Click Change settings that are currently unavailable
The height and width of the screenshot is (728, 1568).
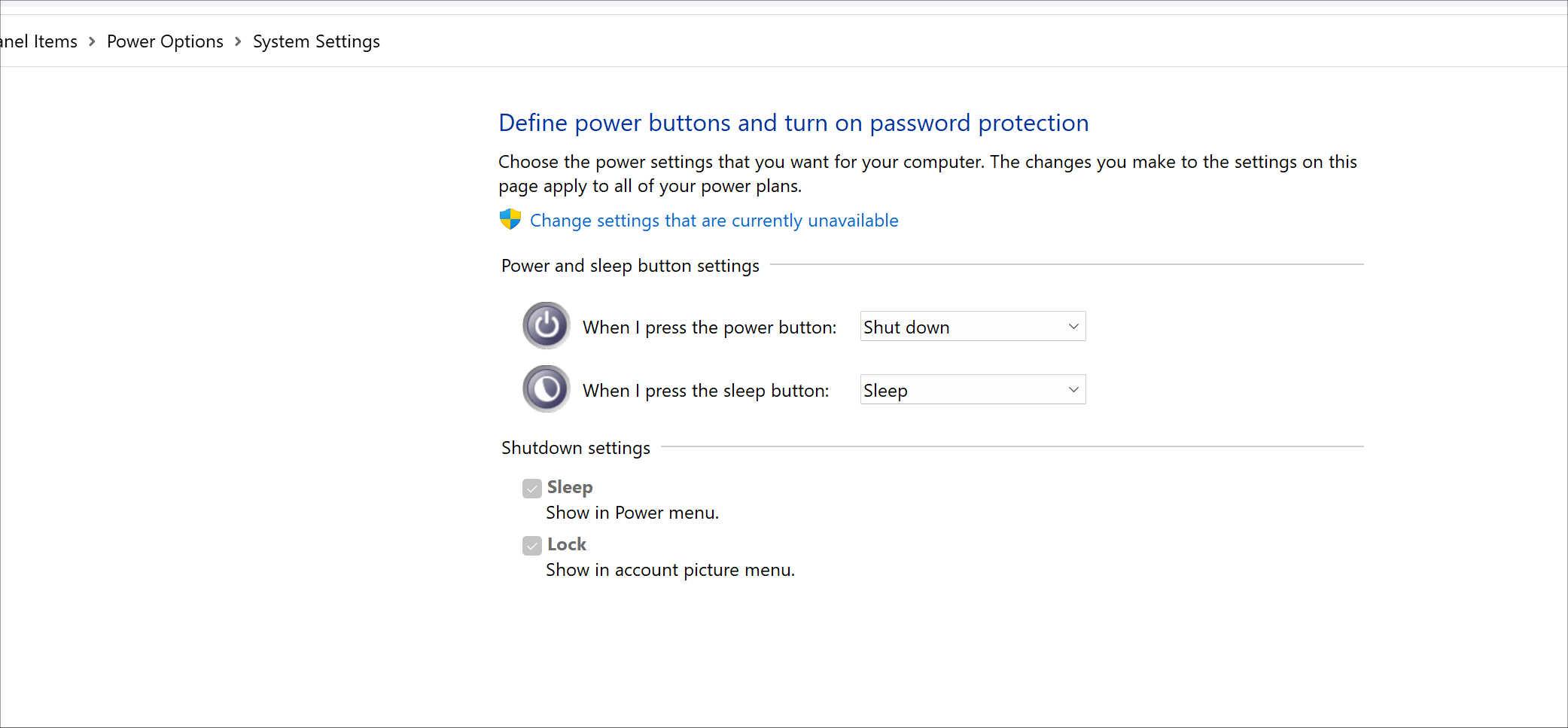(x=714, y=221)
